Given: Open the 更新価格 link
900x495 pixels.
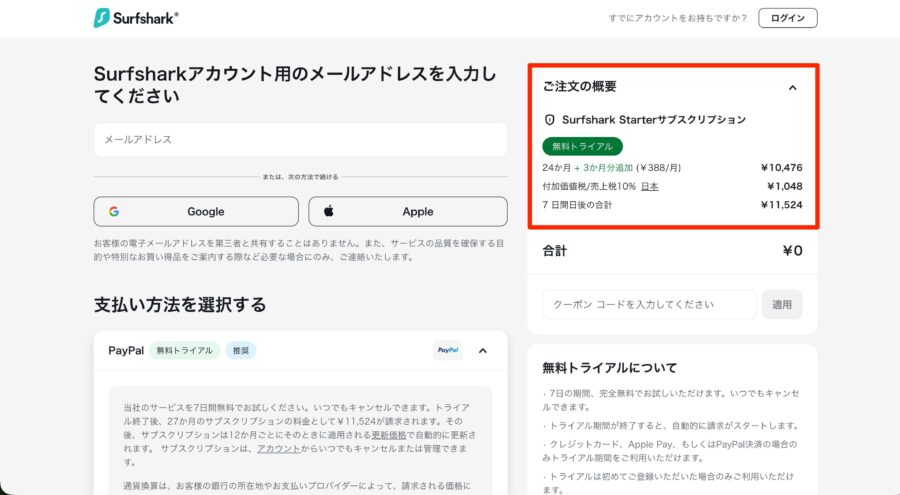Looking at the screenshot, I should tap(389, 435).
